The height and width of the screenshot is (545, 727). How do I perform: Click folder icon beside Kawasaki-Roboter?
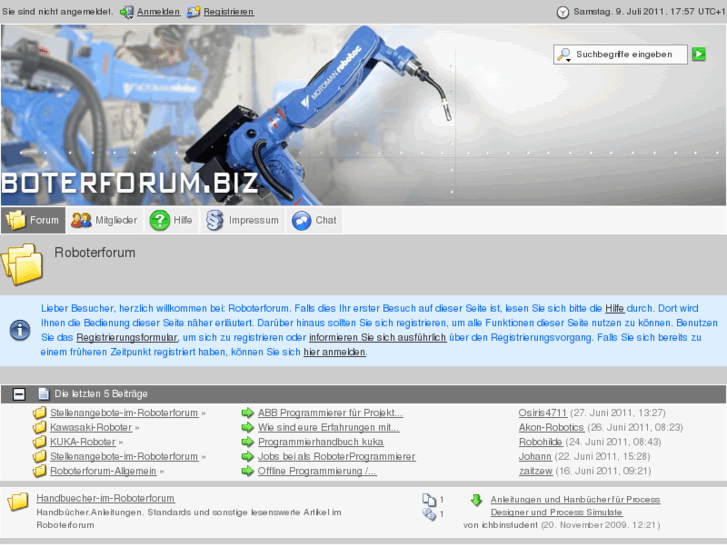click(x=39, y=427)
